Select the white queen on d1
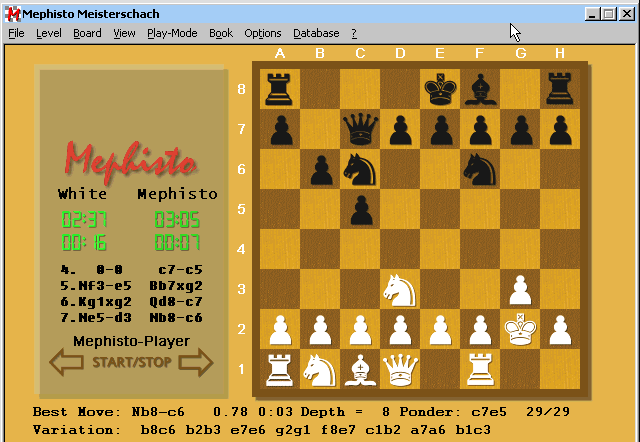The width and height of the screenshot is (640, 442). 400,369
